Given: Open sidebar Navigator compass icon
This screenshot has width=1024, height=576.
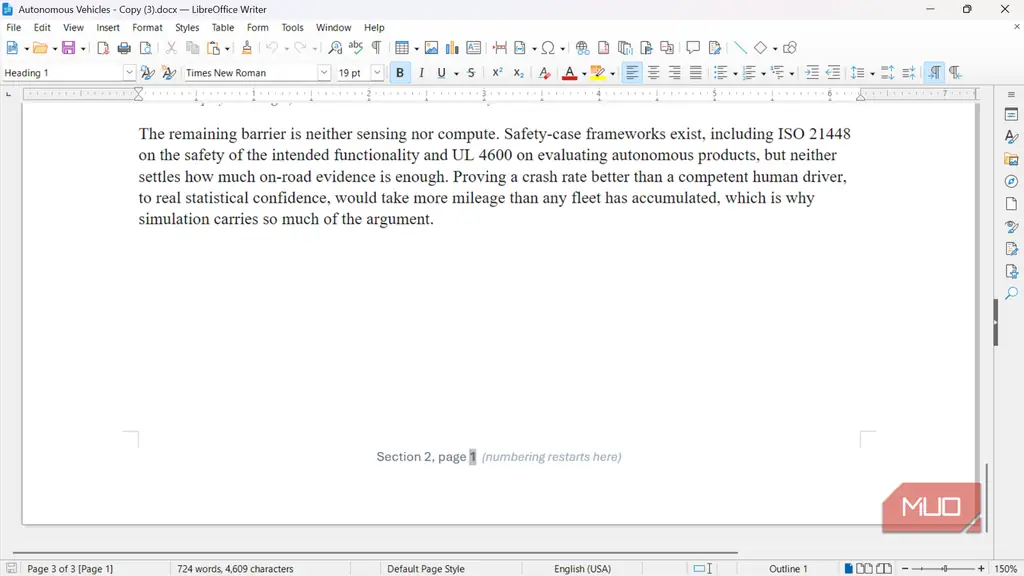Looking at the screenshot, I should (x=1011, y=182).
